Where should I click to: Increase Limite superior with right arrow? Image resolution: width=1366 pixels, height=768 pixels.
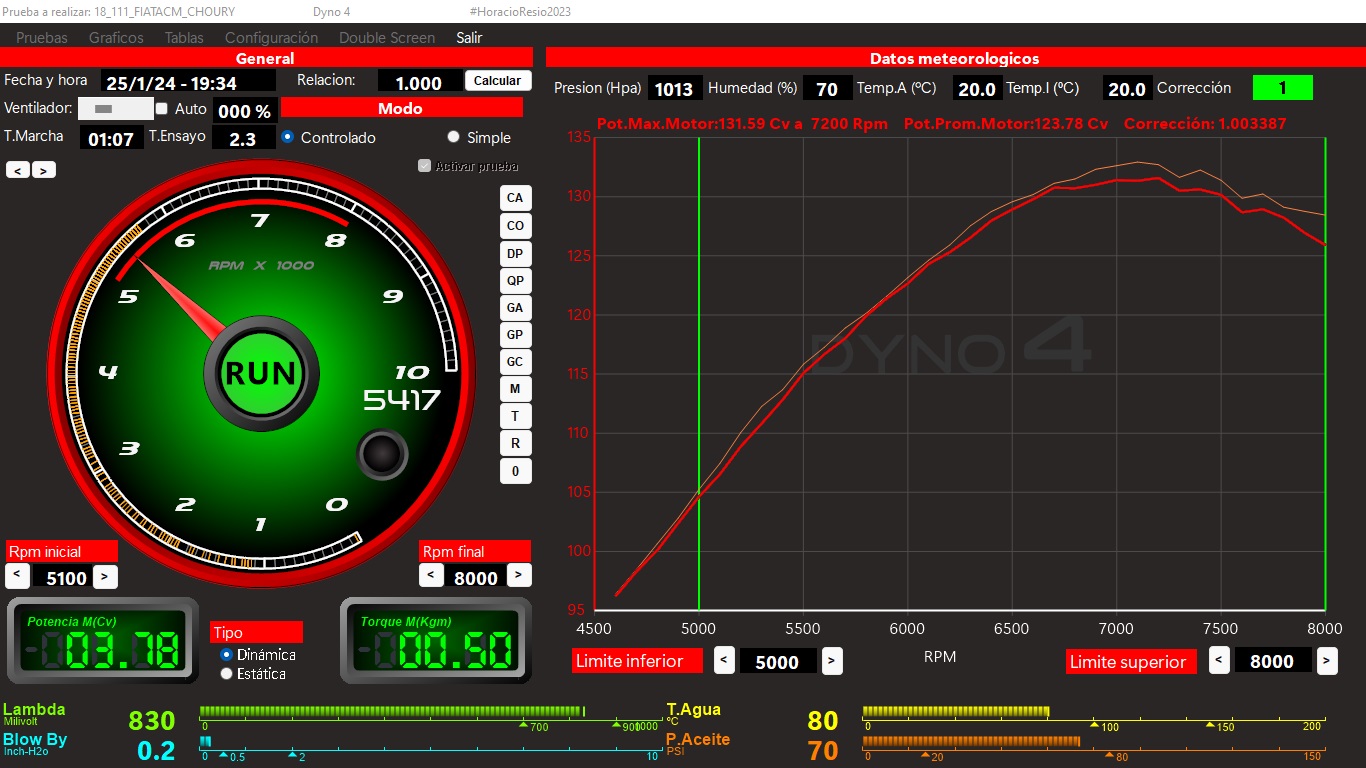click(1326, 660)
